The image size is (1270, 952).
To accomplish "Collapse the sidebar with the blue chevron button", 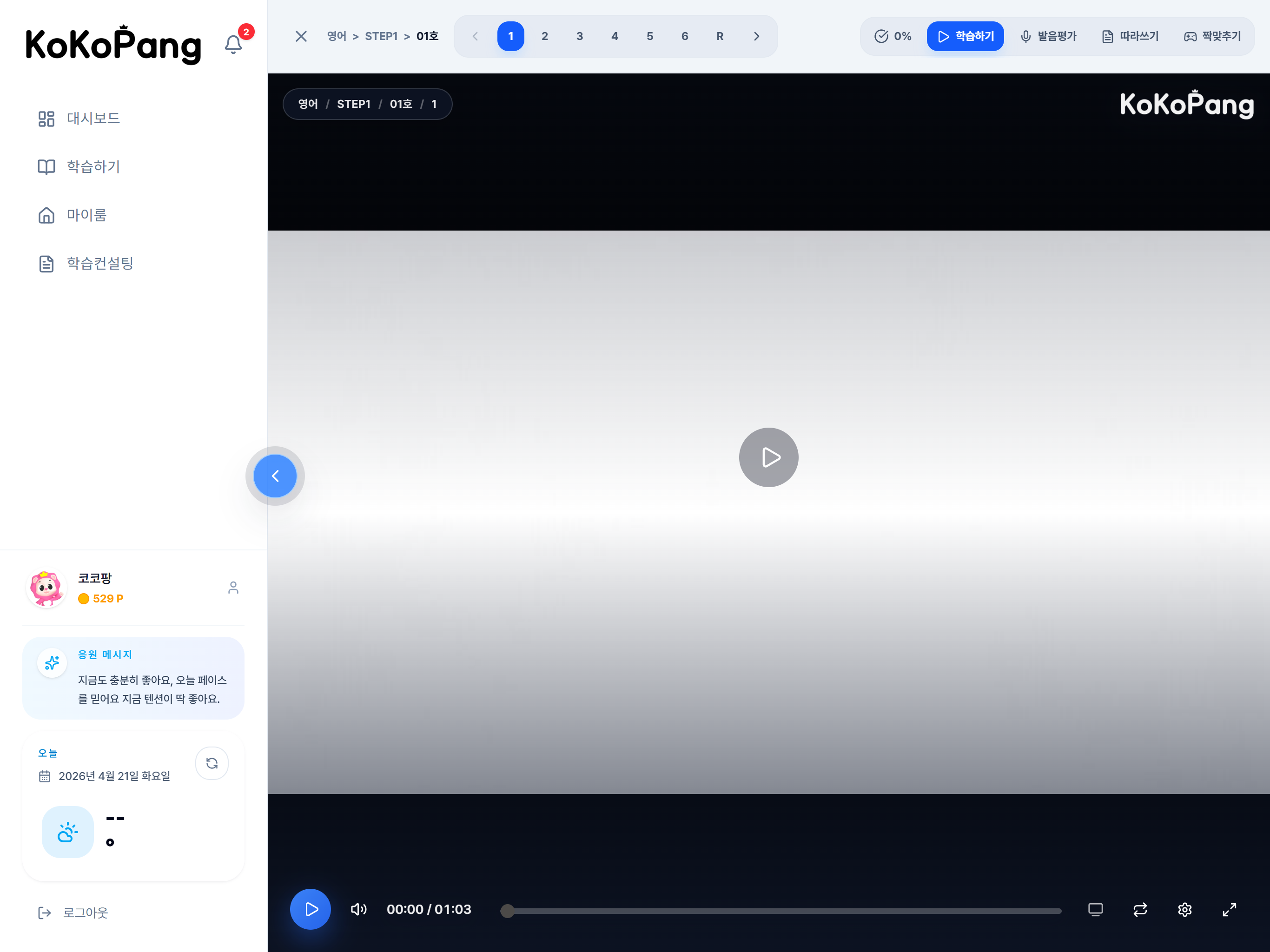I will coord(275,476).
